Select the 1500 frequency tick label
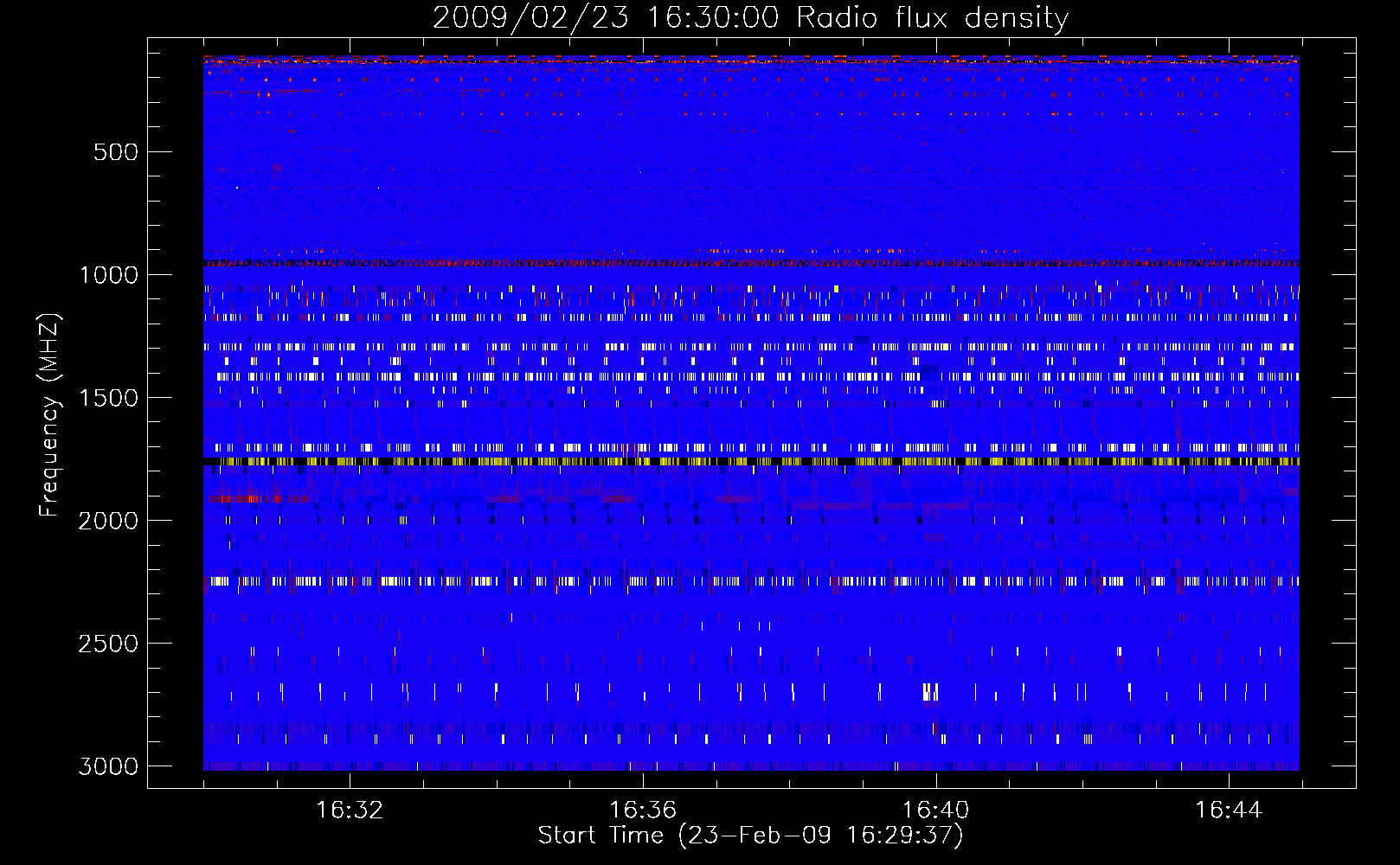The image size is (1400, 865). click(x=108, y=398)
